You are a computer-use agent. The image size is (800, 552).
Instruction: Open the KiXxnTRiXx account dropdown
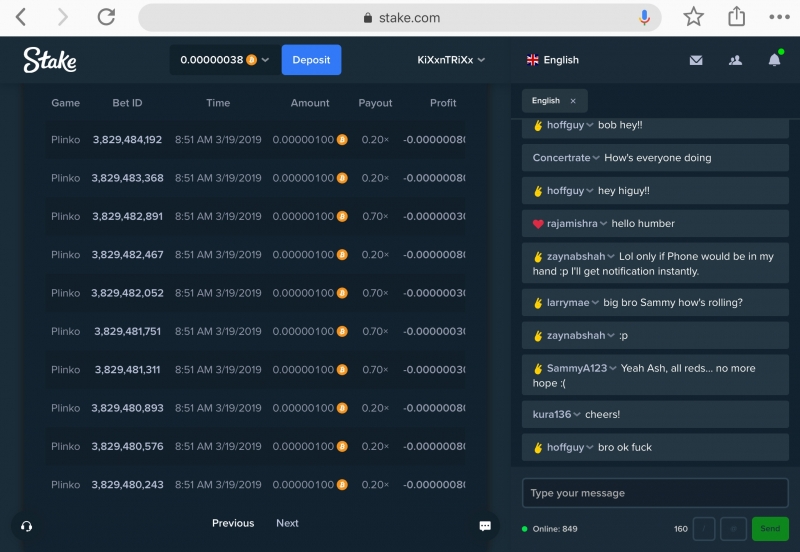point(451,60)
